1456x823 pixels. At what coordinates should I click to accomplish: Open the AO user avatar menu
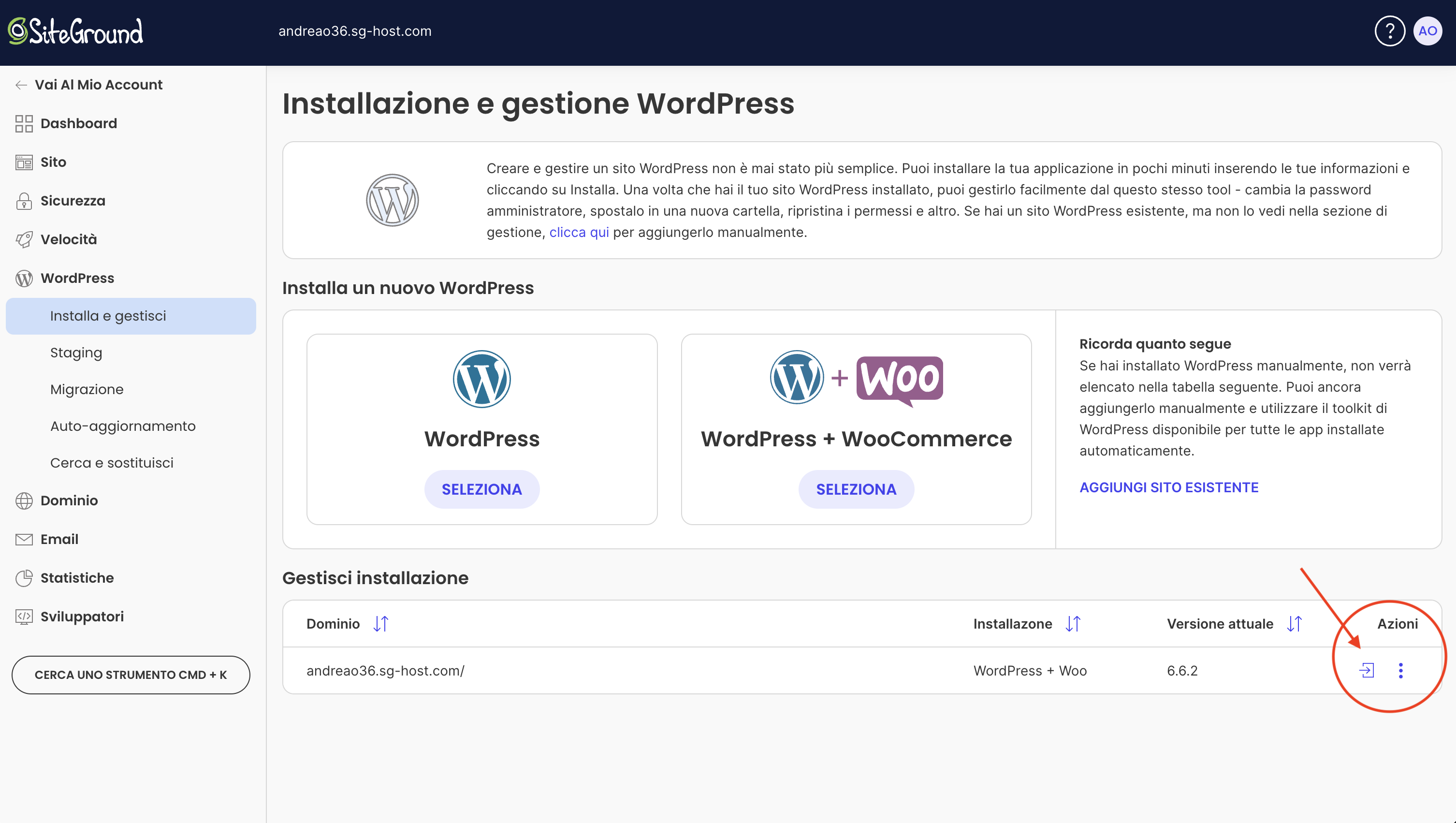pyautogui.click(x=1427, y=31)
